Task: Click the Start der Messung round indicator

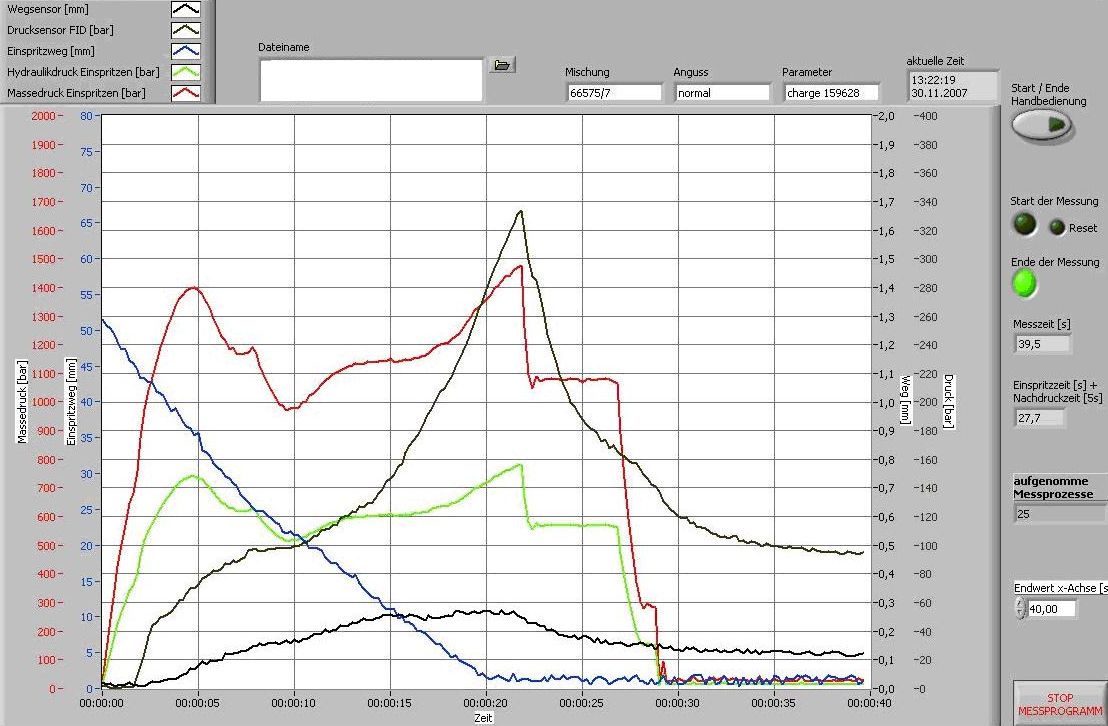Action: 1025,225
